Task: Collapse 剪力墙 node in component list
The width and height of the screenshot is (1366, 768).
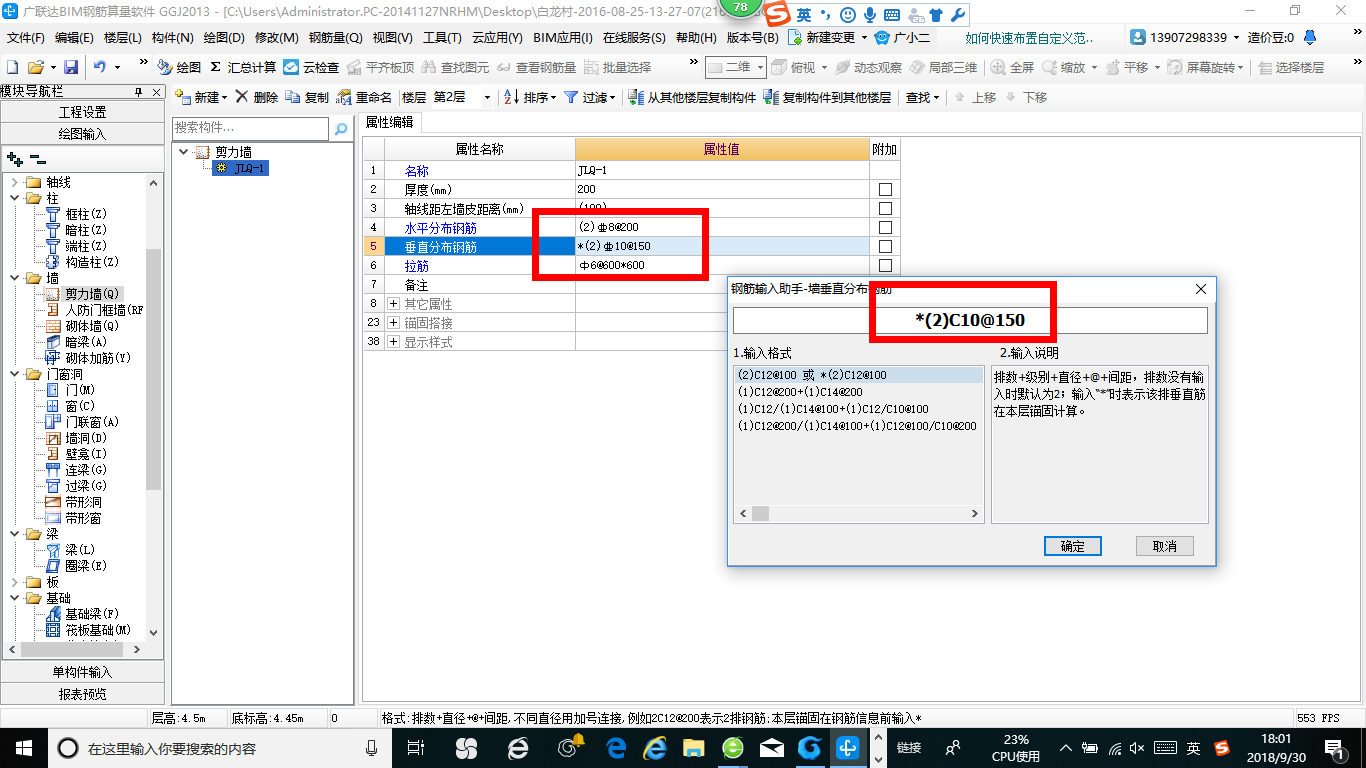Action: tap(184, 152)
